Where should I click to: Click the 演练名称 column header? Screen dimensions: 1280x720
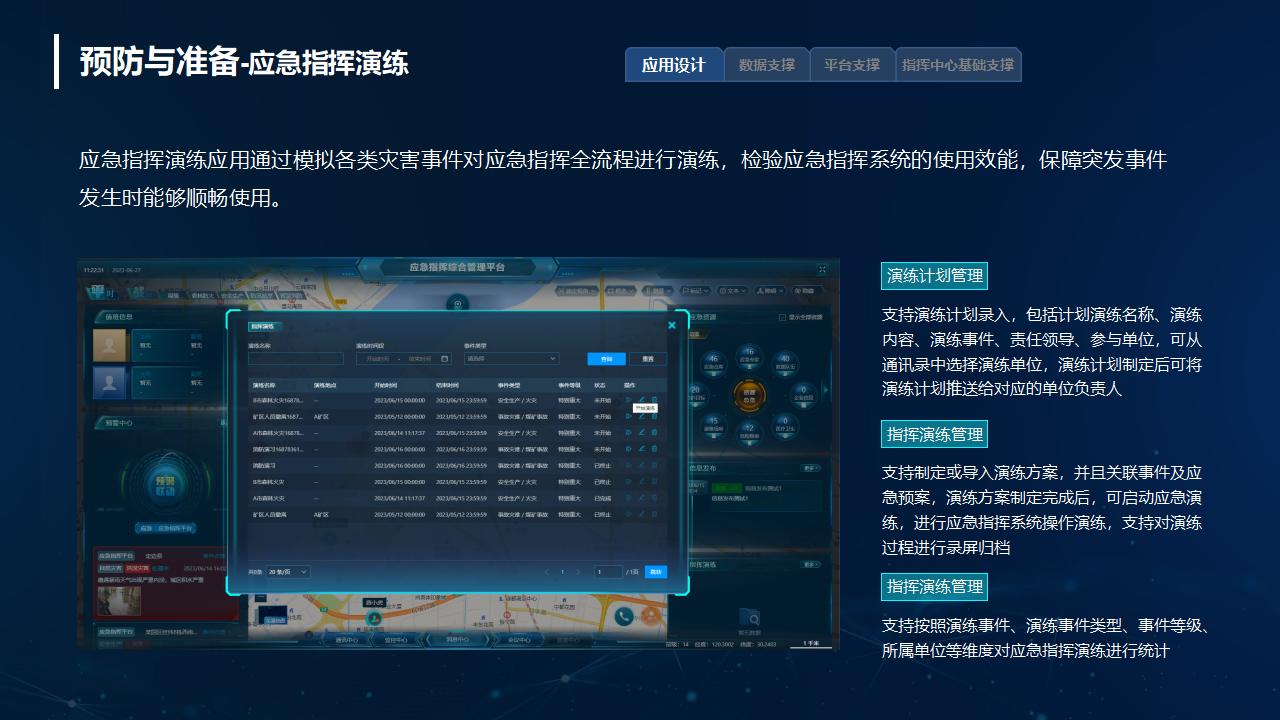(264, 384)
